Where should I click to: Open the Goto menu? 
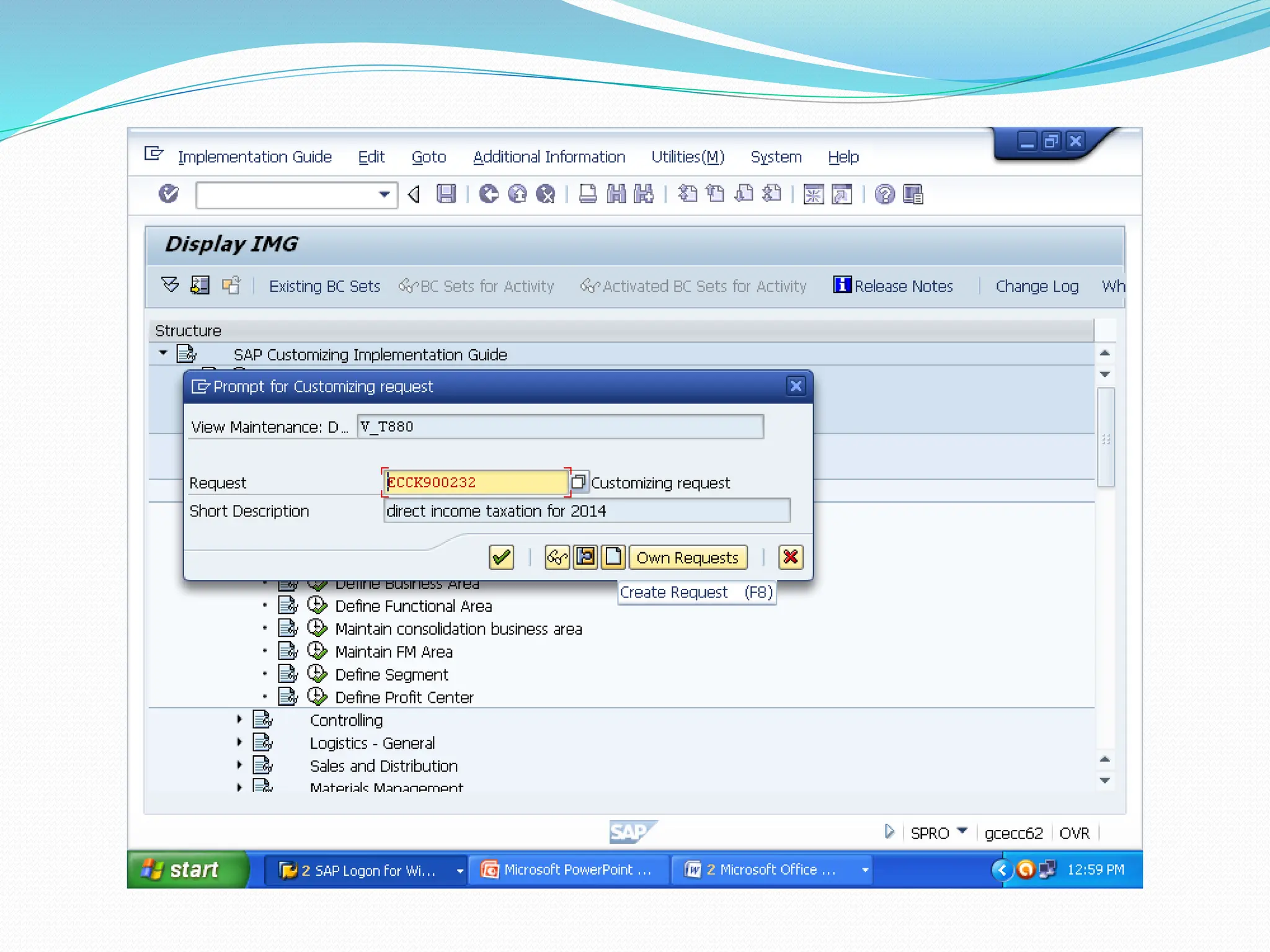(429, 157)
